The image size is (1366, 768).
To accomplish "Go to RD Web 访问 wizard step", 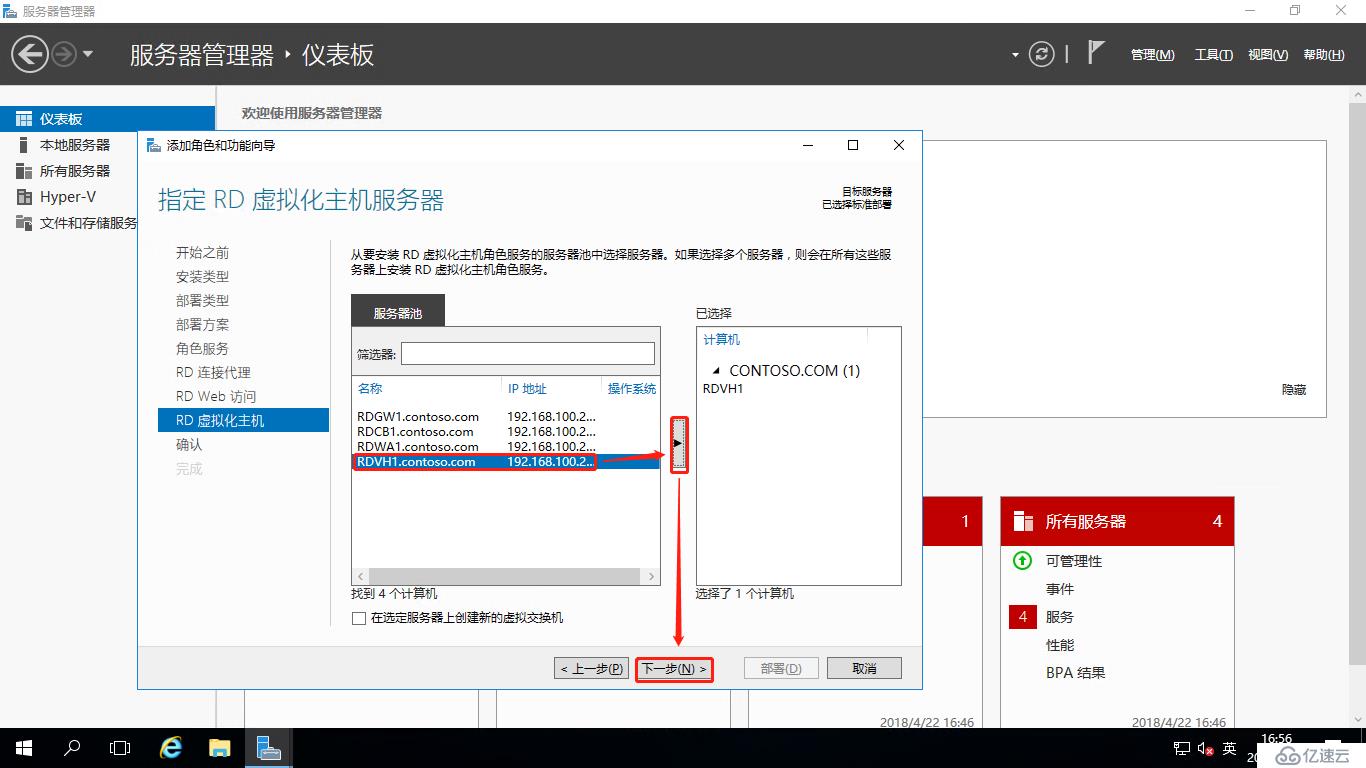I will (216, 396).
